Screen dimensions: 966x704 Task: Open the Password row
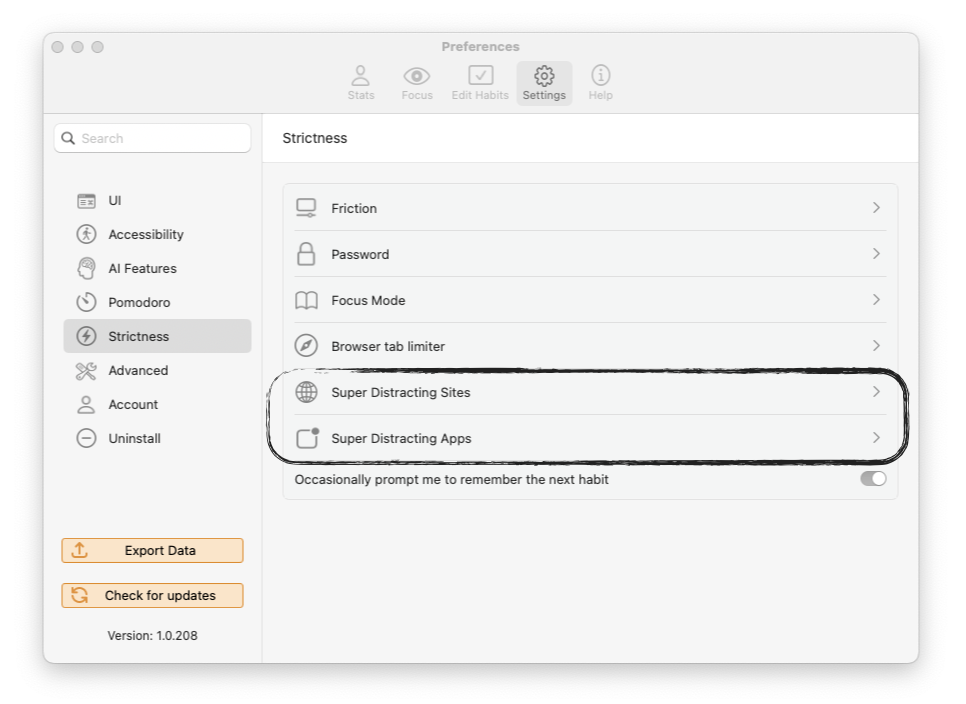pos(590,254)
